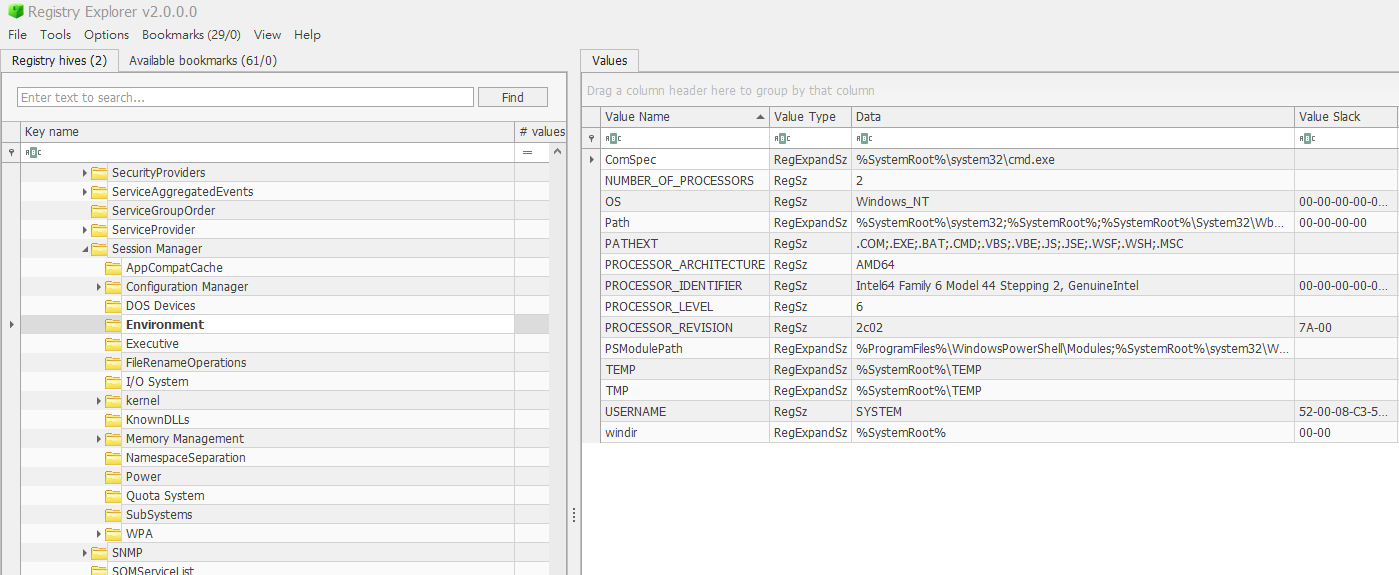Click the I/O System folder icon
Viewport: 1399px width, 575px height.
coord(113,382)
